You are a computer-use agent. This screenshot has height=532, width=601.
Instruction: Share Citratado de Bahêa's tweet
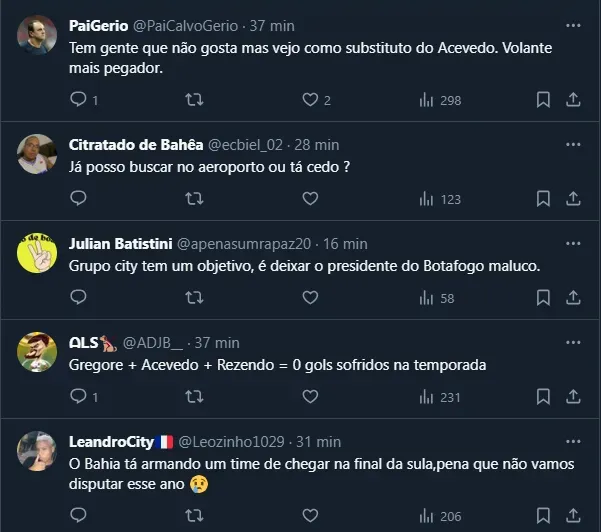[573, 199]
